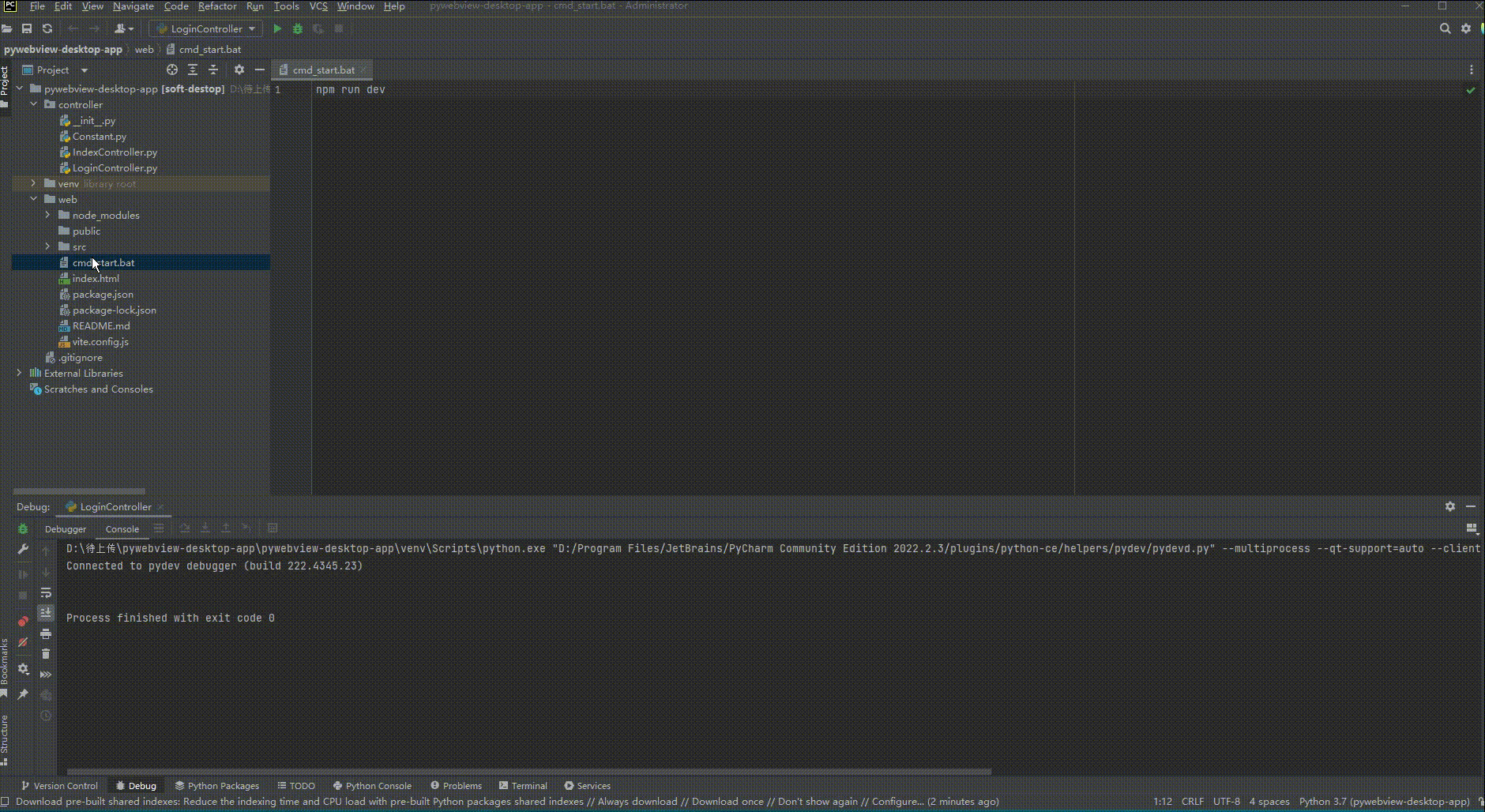Start debugging with the debug icon
The image size is (1485, 812).
pyautogui.click(x=298, y=28)
